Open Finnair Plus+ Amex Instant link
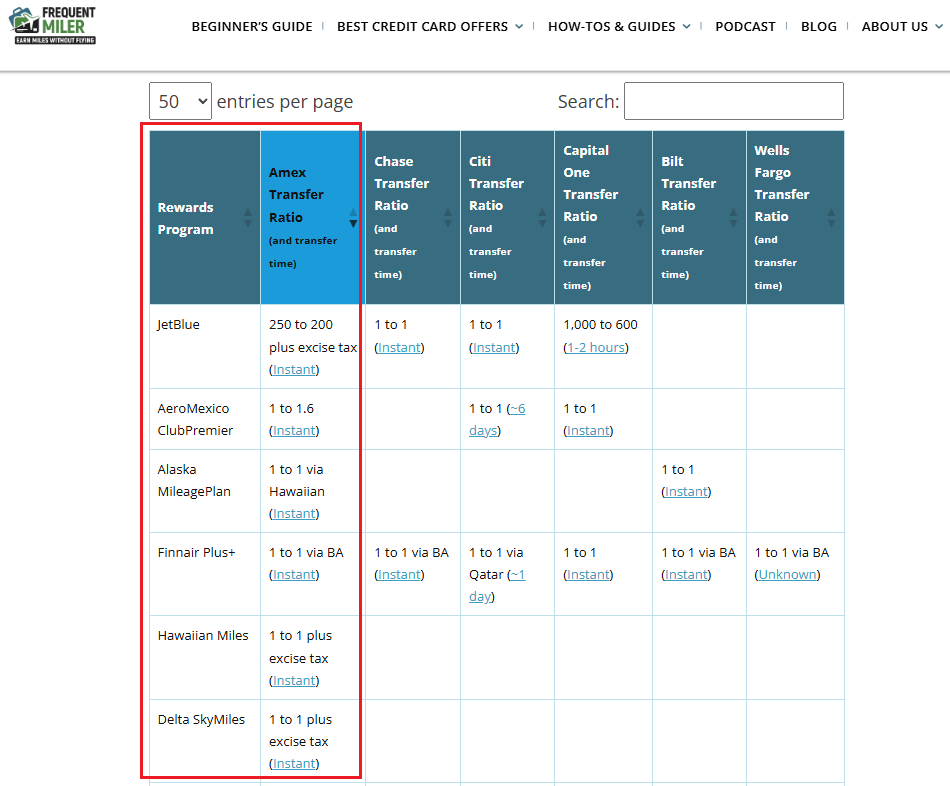Screen dimensions: 950x786 pos(294,575)
